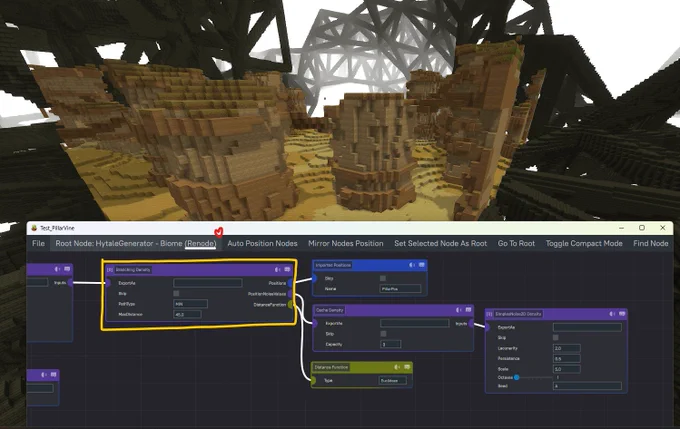Click the purple output port under Positions

coord(290,294)
